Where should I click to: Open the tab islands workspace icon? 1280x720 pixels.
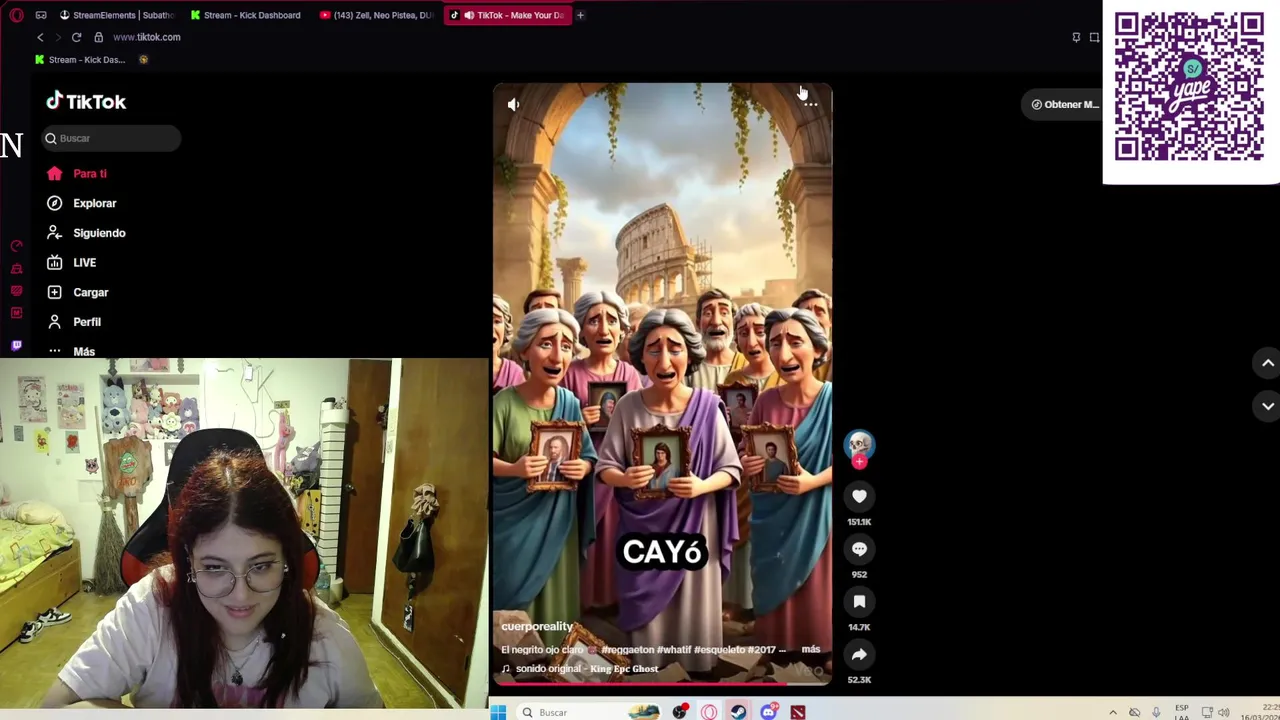click(x=41, y=15)
